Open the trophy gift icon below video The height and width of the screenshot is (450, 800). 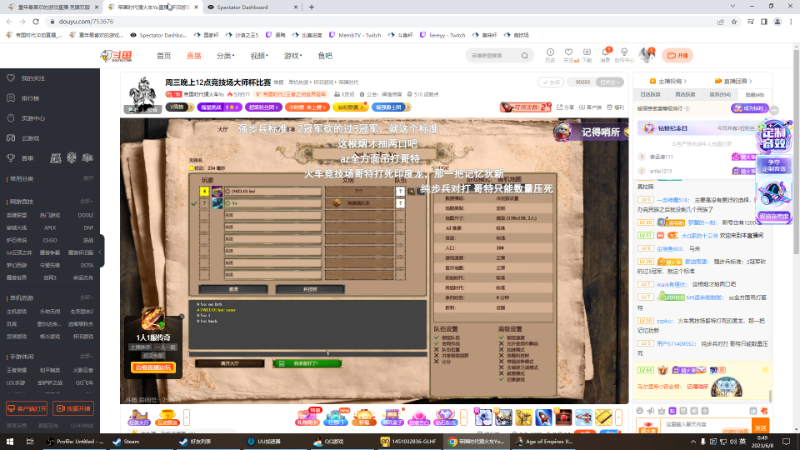click(167, 417)
